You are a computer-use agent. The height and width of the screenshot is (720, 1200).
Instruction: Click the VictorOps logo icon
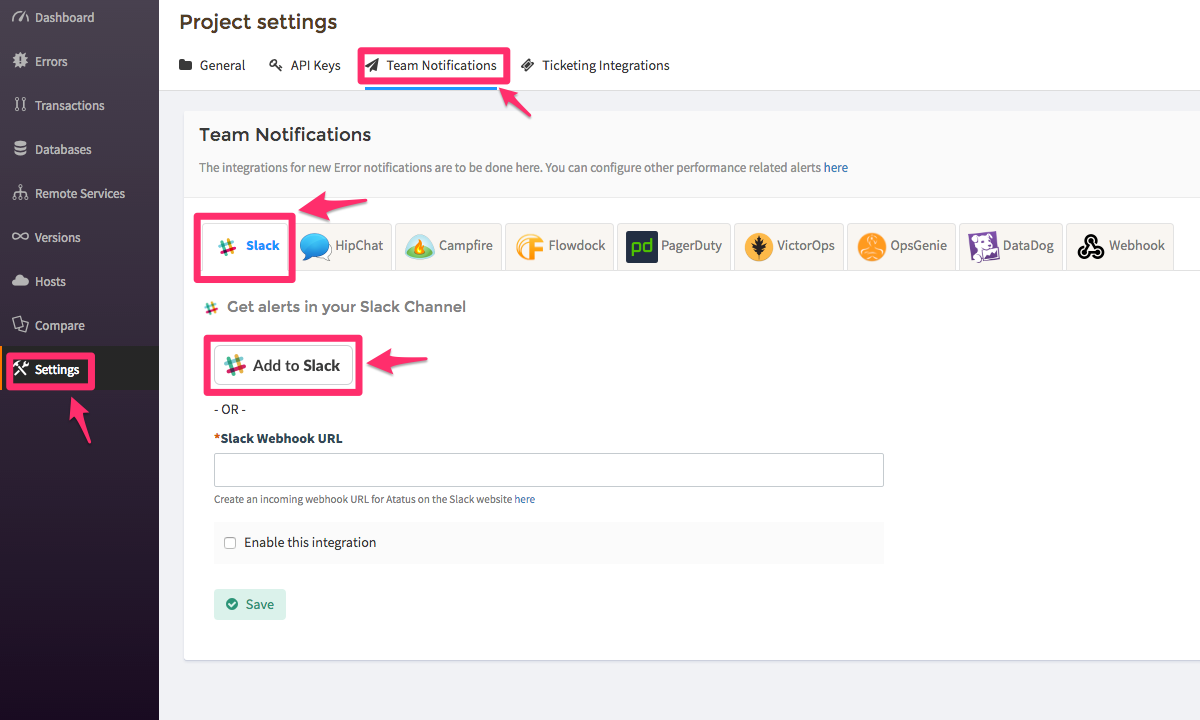point(759,246)
